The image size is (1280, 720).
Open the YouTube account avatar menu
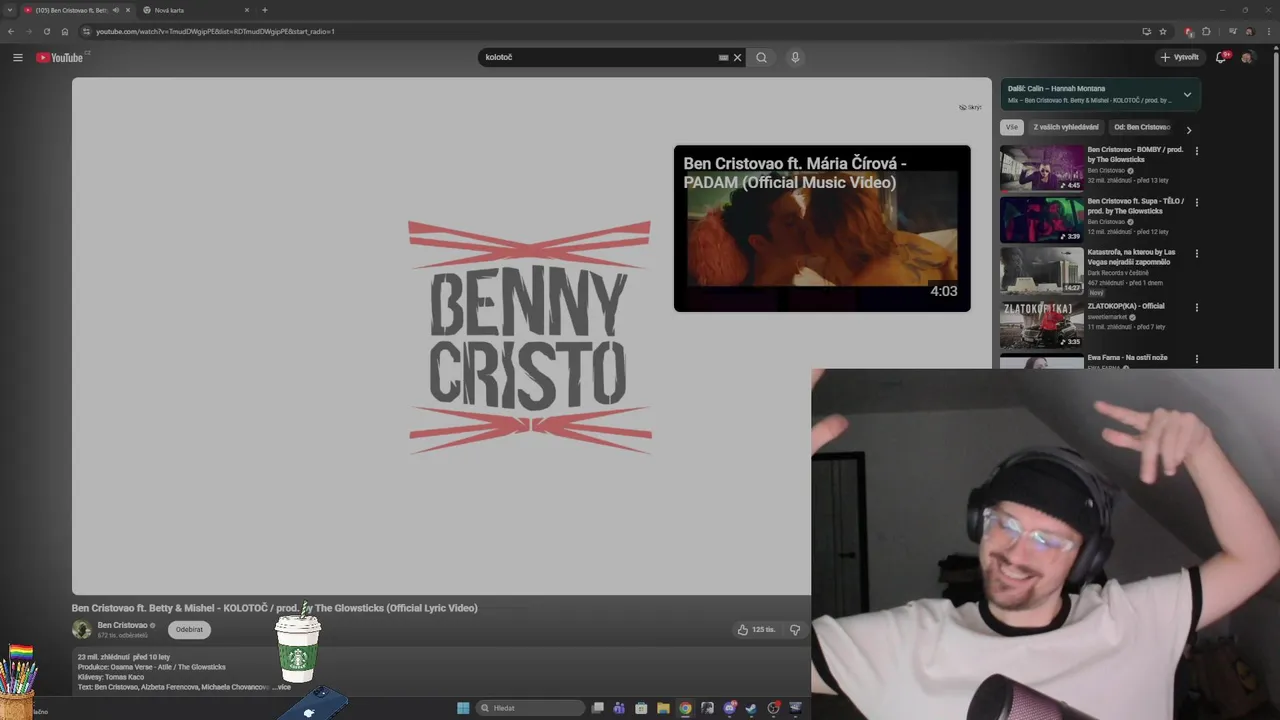(x=1247, y=57)
